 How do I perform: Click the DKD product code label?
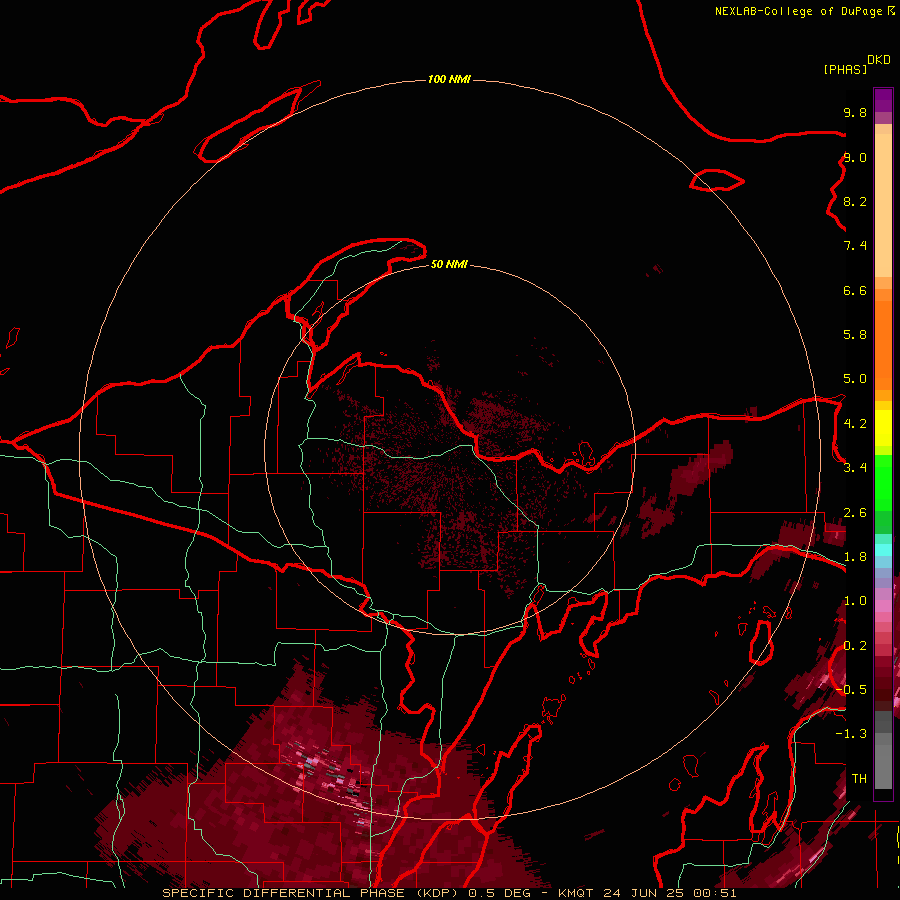point(879,60)
